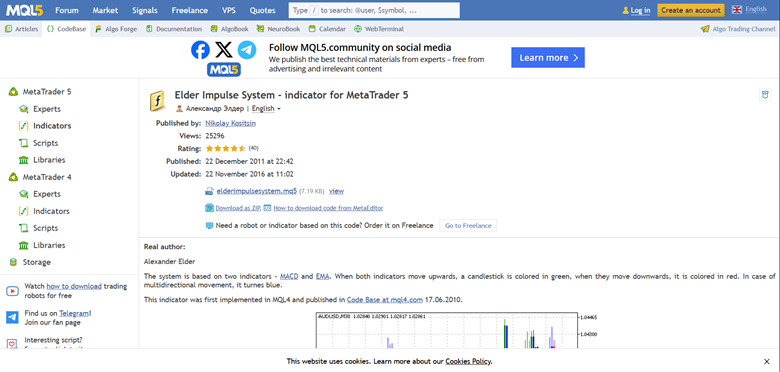Click the star rating for this indicator
The width and height of the screenshot is (780, 372).
coord(225,148)
